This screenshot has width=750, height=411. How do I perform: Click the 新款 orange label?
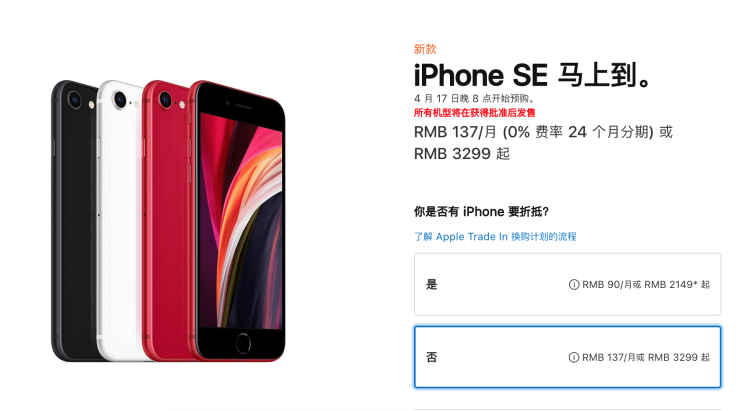(x=425, y=49)
